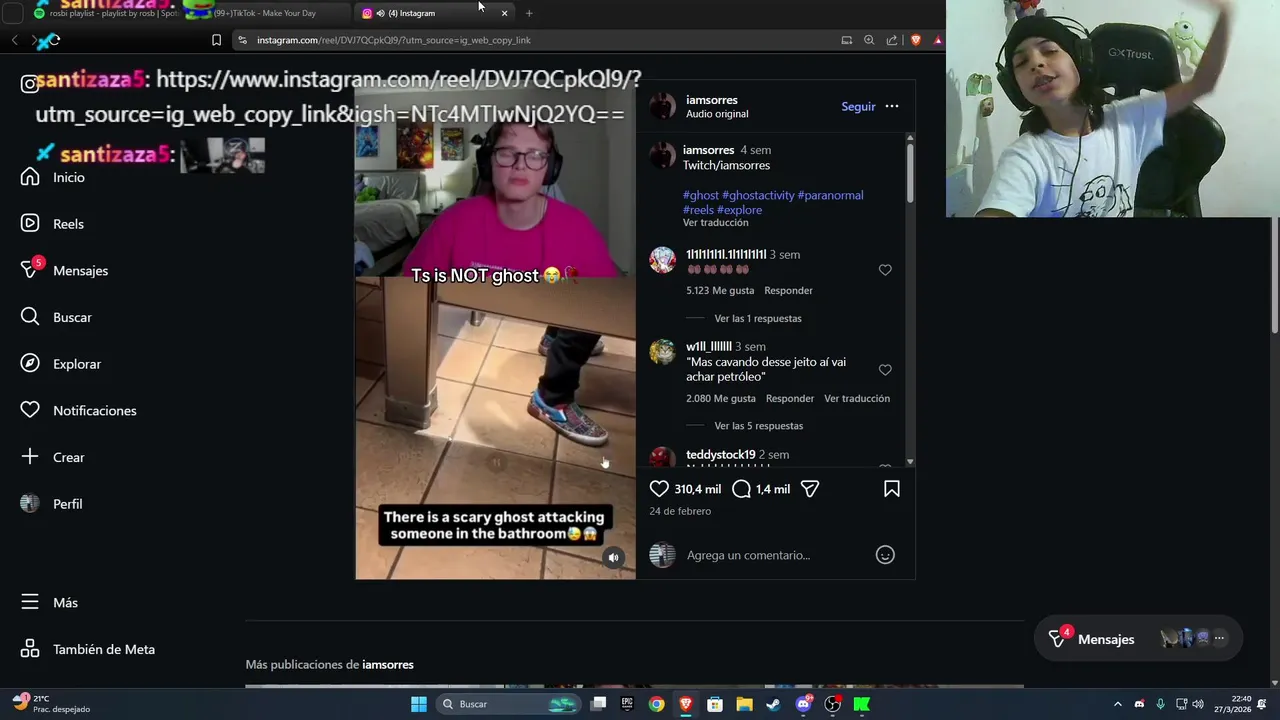Show hidden system tray icons
The width and height of the screenshot is (1280, 720).
click(1118, 704)
